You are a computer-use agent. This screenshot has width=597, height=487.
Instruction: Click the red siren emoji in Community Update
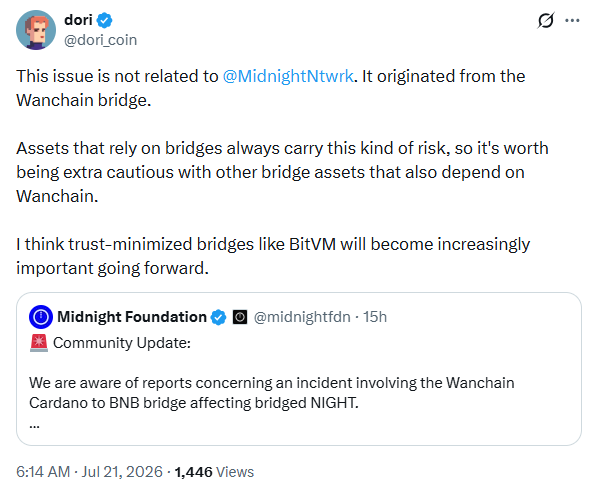(39, 343)
